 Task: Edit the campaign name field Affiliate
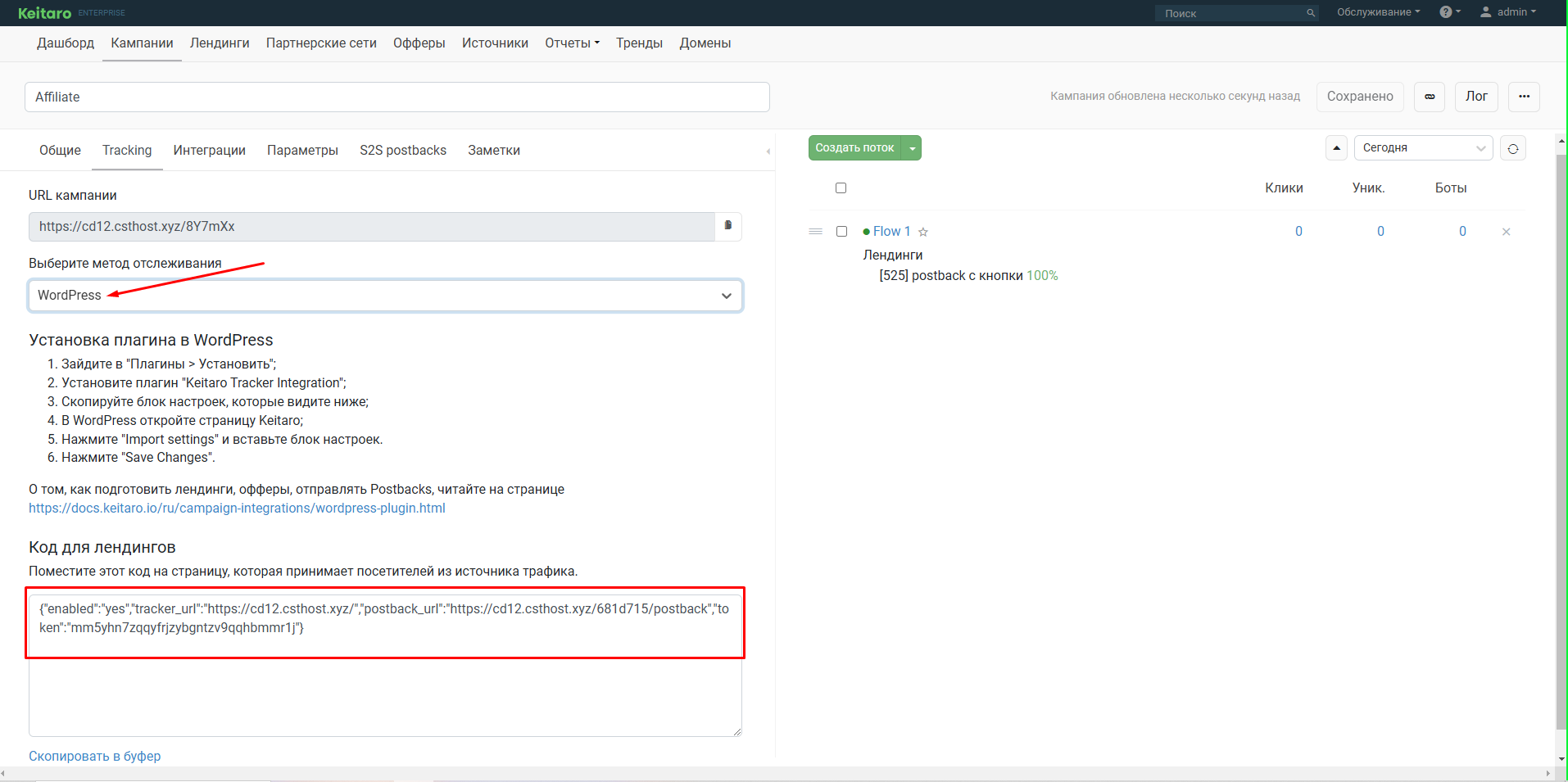pos(397,97)
